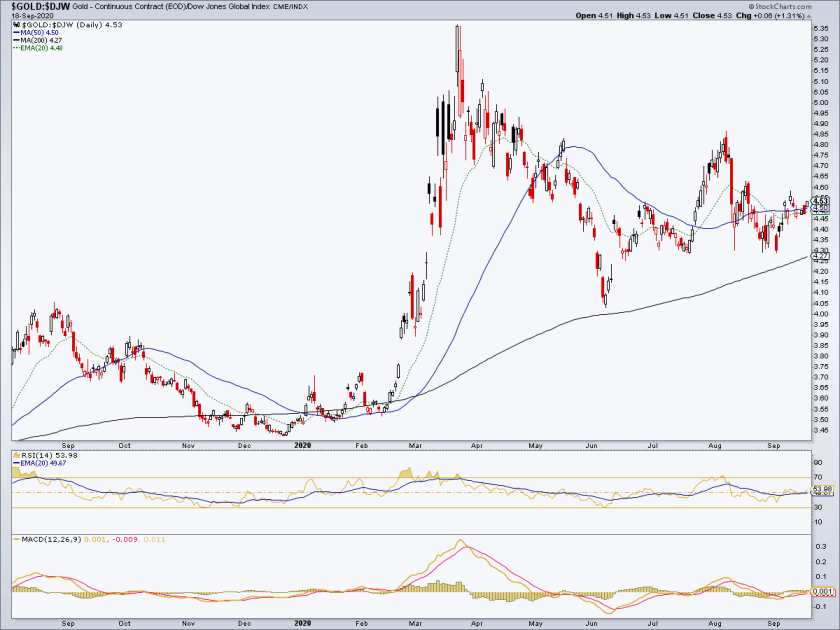Click the green dotted EMA(20) legend marker
This screenshot has height=630, width=840.
click(x=17, y=48)
